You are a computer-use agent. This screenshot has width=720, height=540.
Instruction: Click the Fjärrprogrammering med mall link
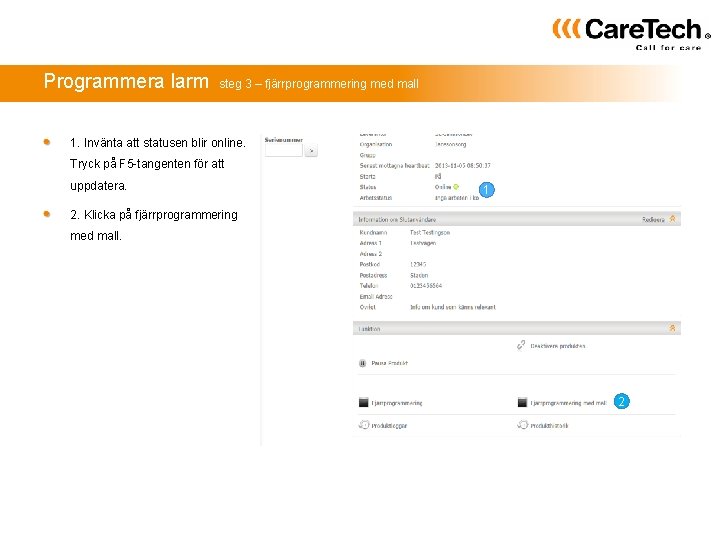[568, 403]
